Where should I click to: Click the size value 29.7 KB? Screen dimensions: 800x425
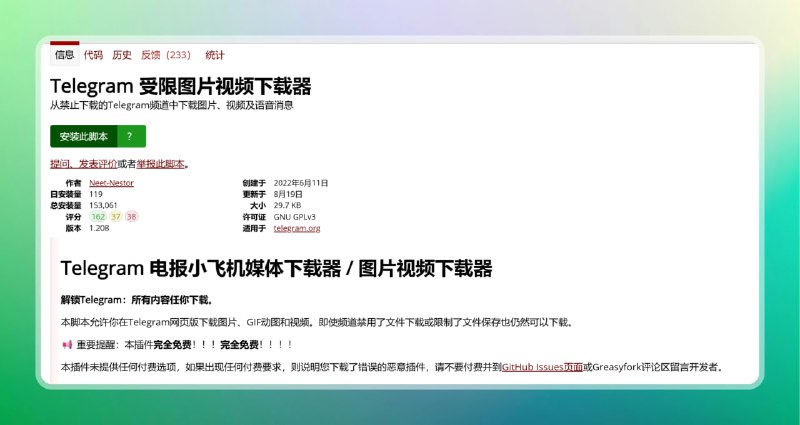(x=287, y=205)
